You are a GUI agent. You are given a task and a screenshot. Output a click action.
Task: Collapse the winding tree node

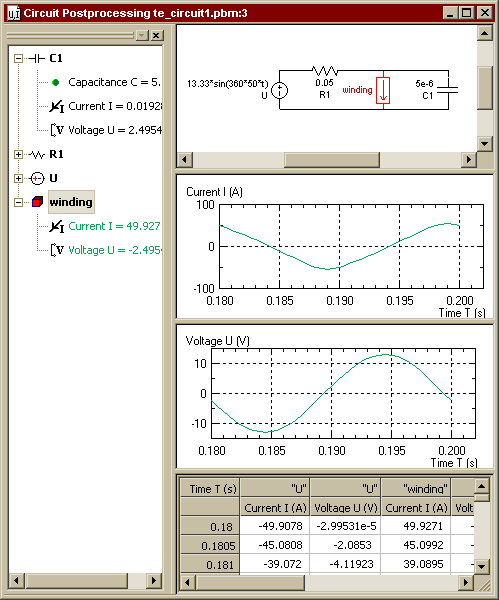click(18, 202)
